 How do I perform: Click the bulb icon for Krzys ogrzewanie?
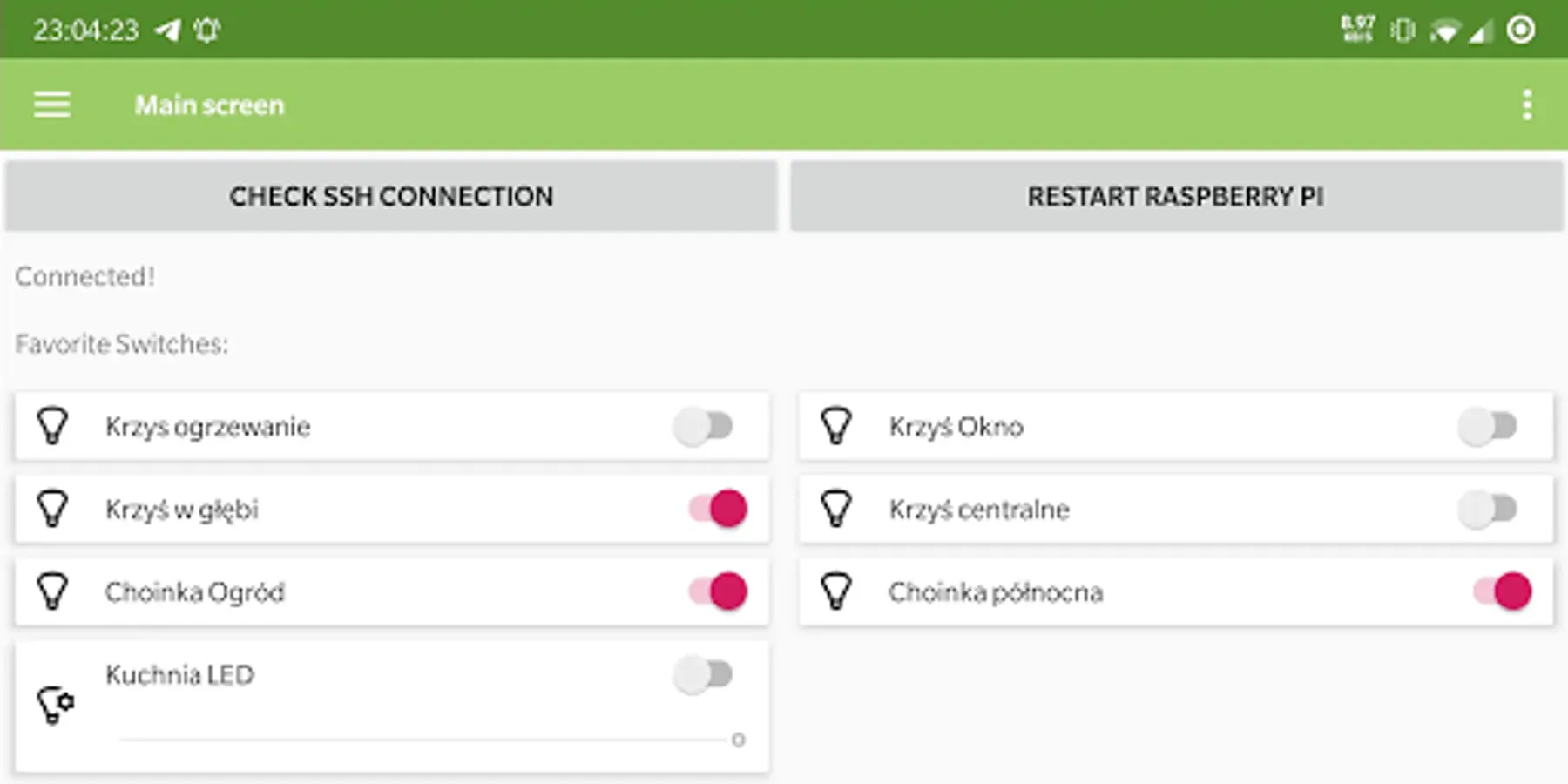pyautogui.click(x=52, y=426)
